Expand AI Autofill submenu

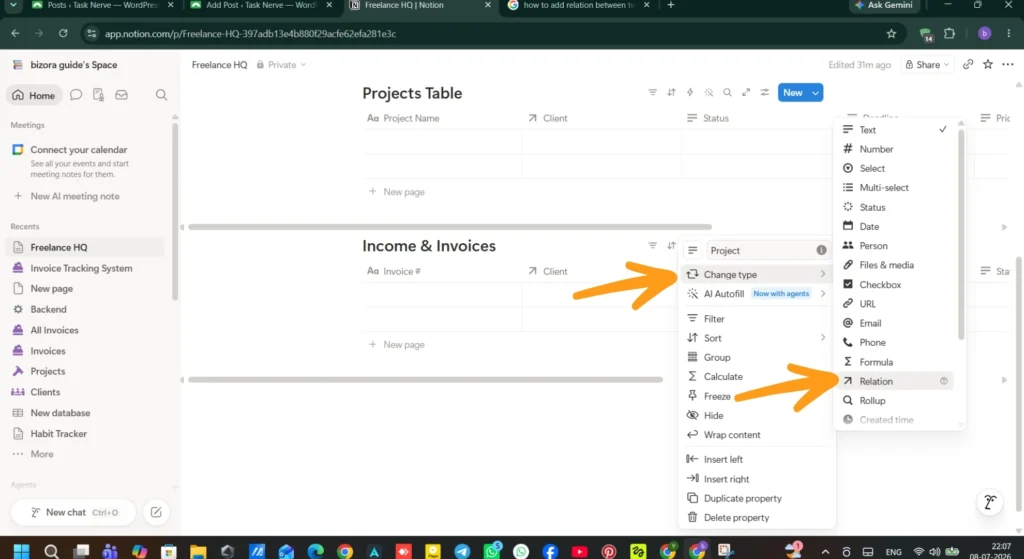[756, 294]
